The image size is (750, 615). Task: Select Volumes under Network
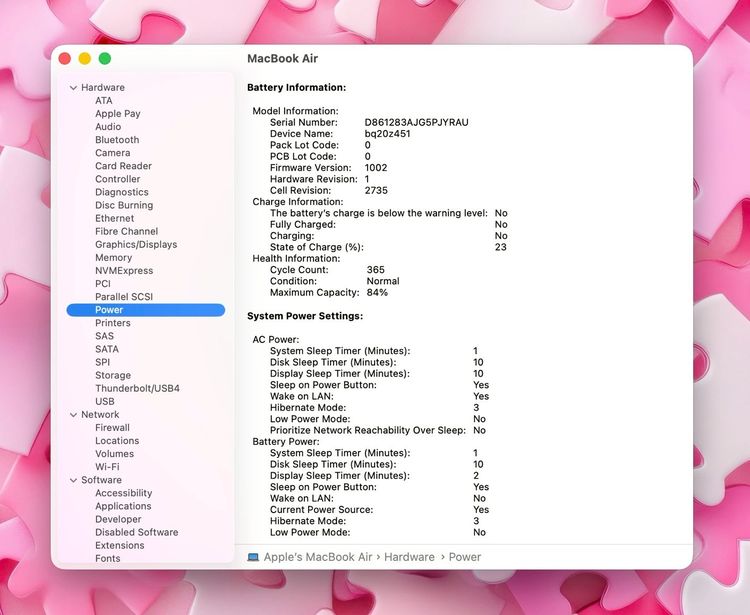(114, 454)
